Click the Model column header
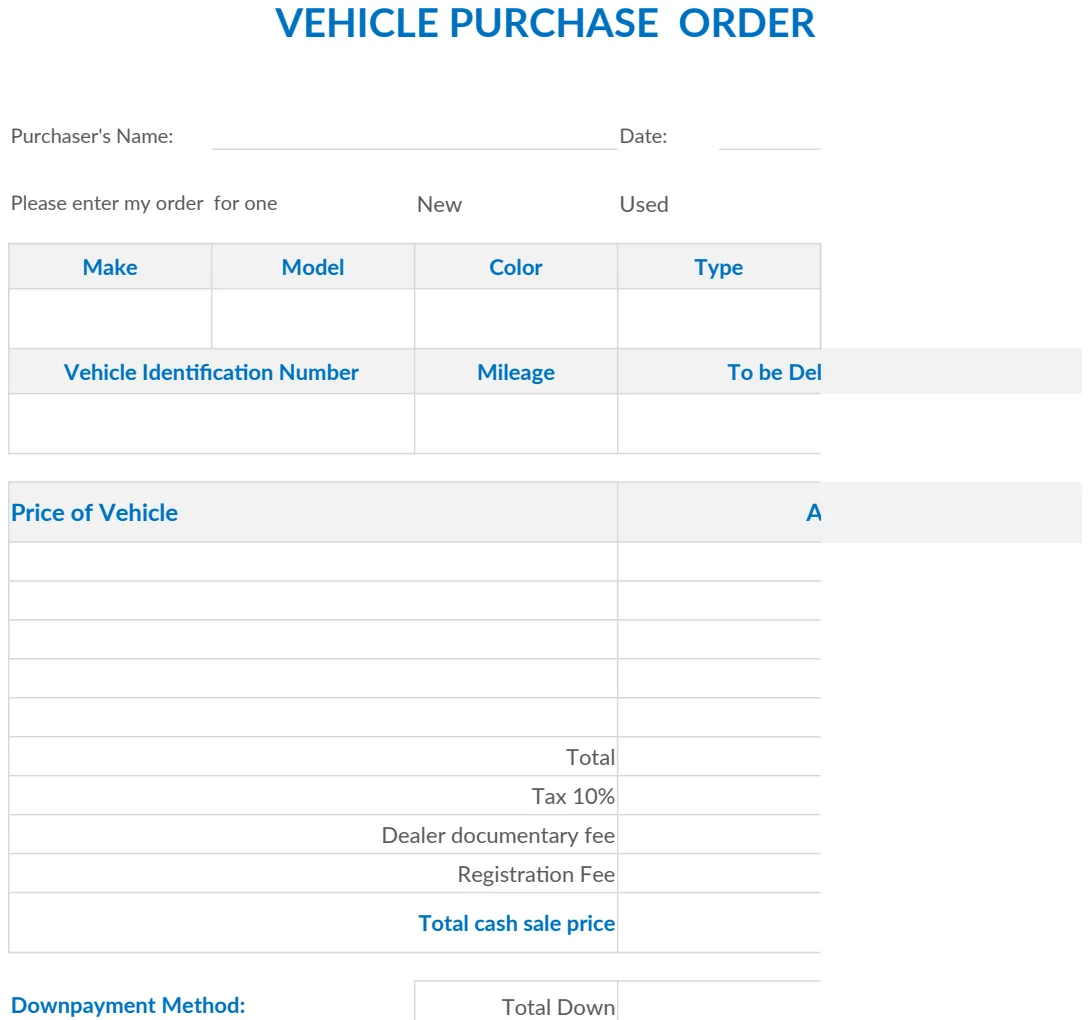Image resolution: width=1090 pixels, height=1020 pixels. (313, 267)
